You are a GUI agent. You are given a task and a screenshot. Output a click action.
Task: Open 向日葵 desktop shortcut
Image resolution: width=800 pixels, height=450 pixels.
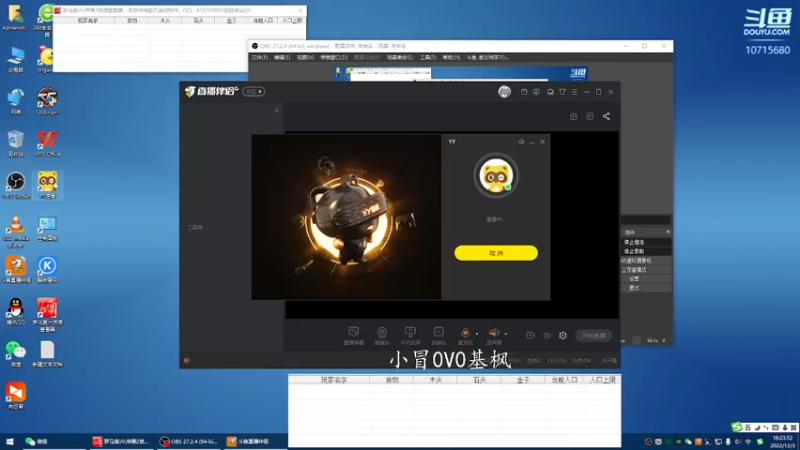pos(16,396)
